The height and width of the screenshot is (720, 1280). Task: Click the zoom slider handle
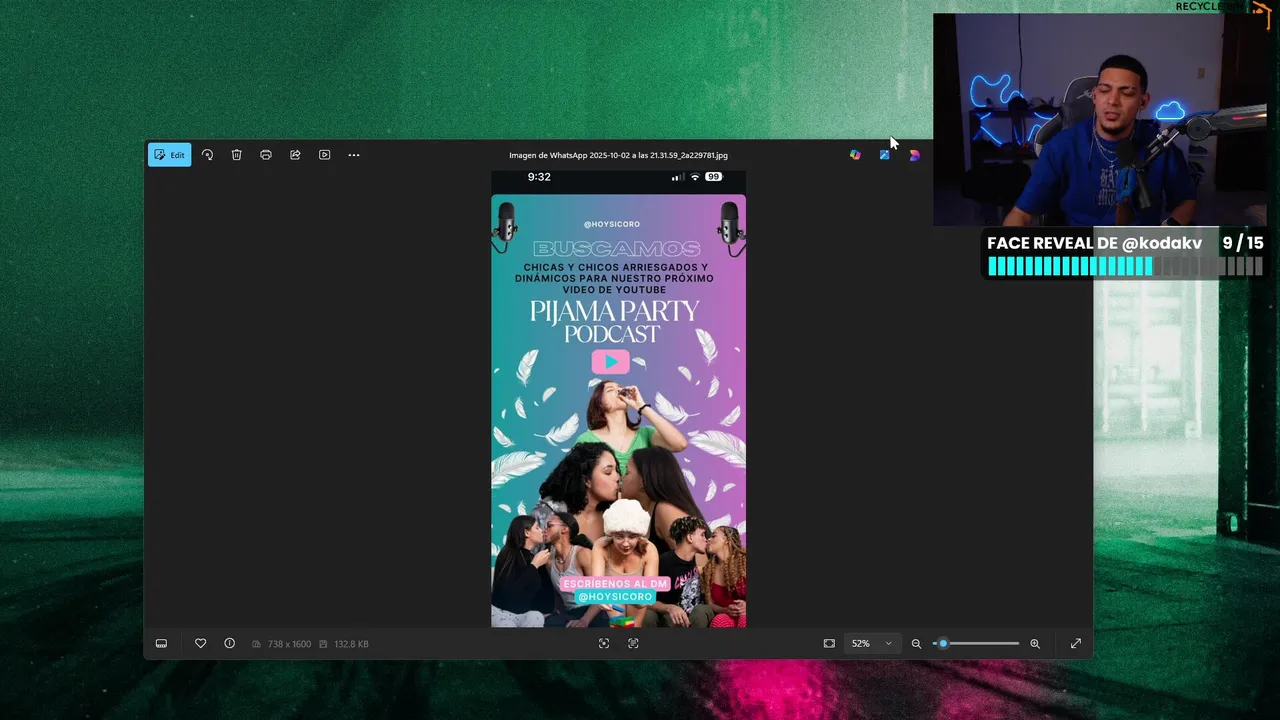[942, 644]
